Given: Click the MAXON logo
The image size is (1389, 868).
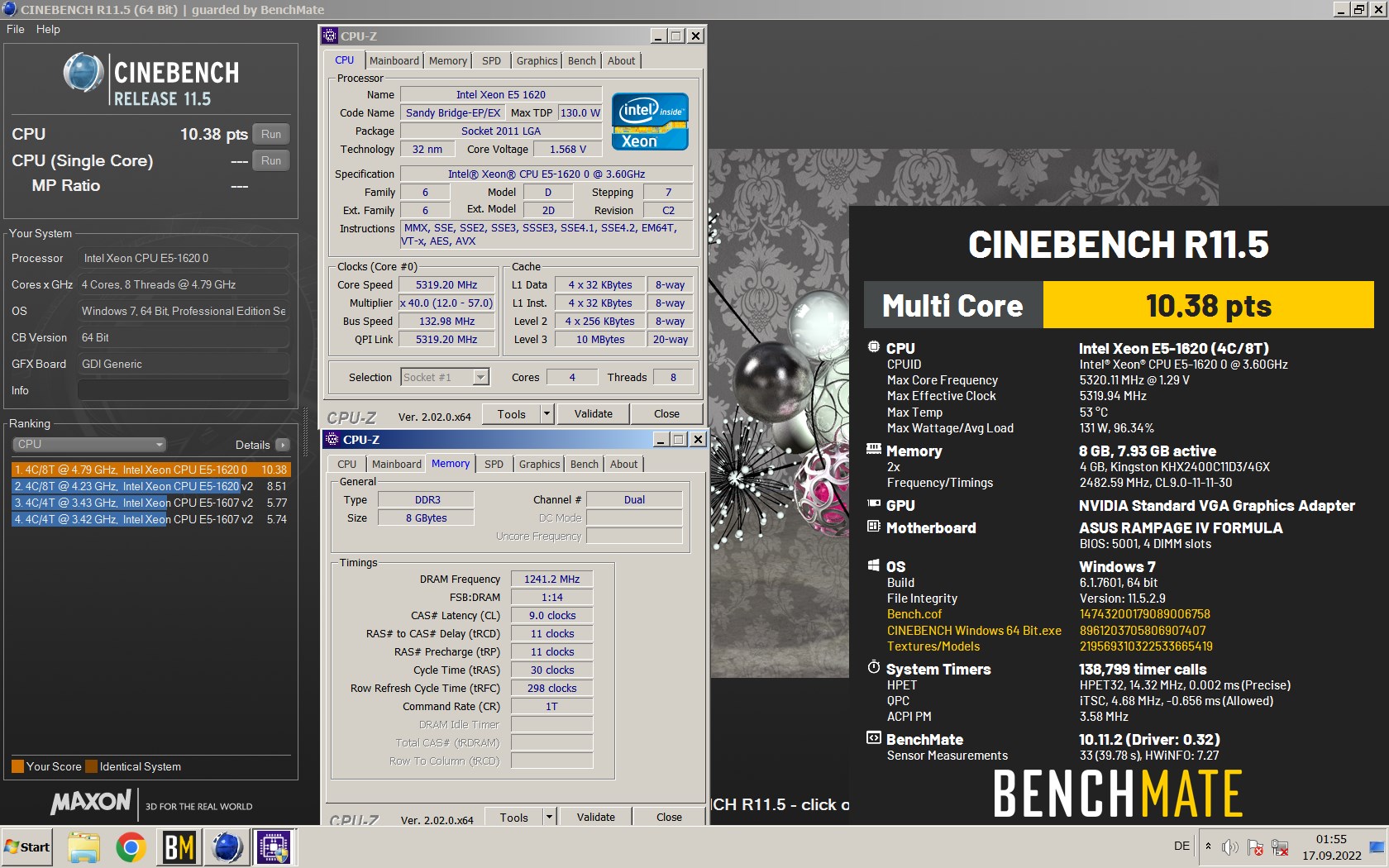Looking at the screenshot, I should [91, 801].
